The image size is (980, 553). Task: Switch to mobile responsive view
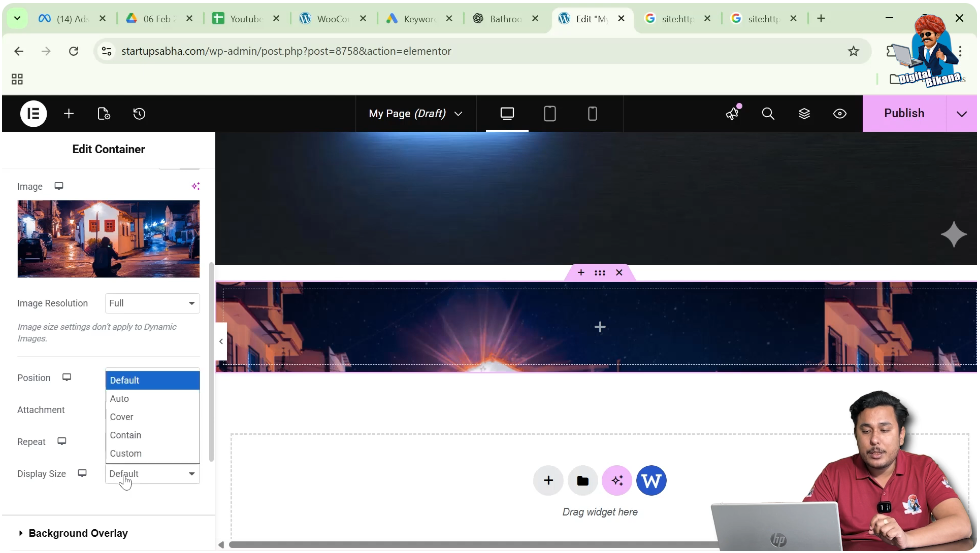tap(592, 114)
